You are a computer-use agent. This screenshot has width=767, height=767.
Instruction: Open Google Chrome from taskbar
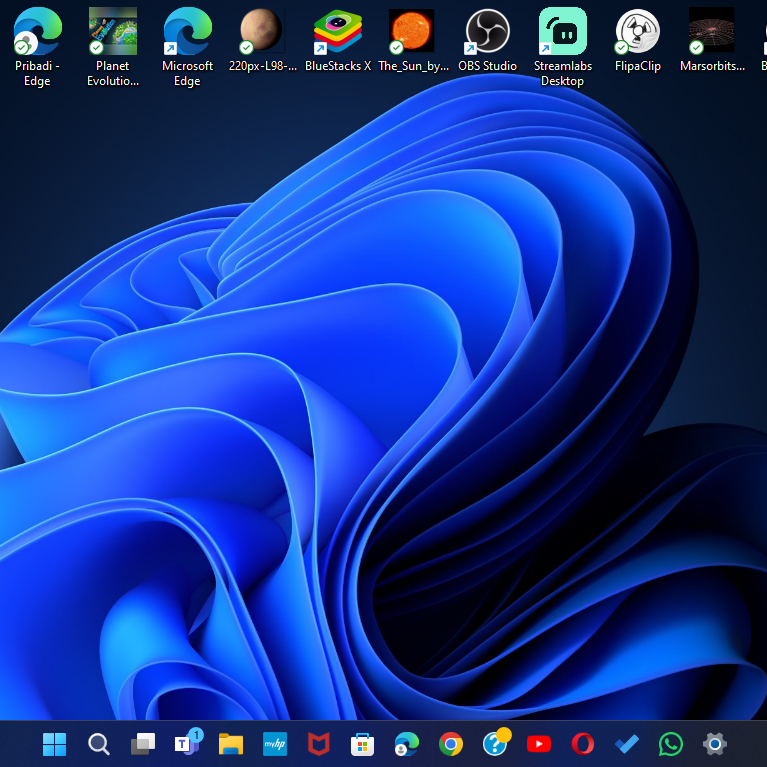[x=450, y=744]
